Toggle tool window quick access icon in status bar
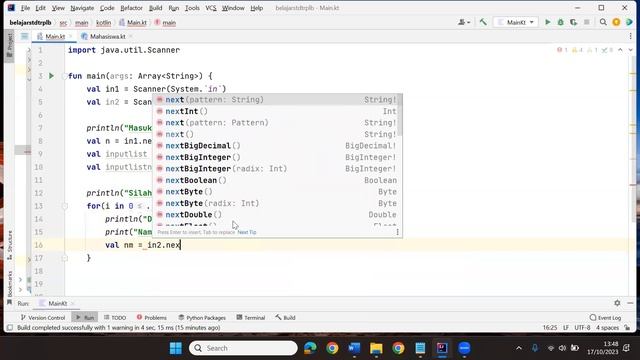640x360 pixels. tap(10, 327)
